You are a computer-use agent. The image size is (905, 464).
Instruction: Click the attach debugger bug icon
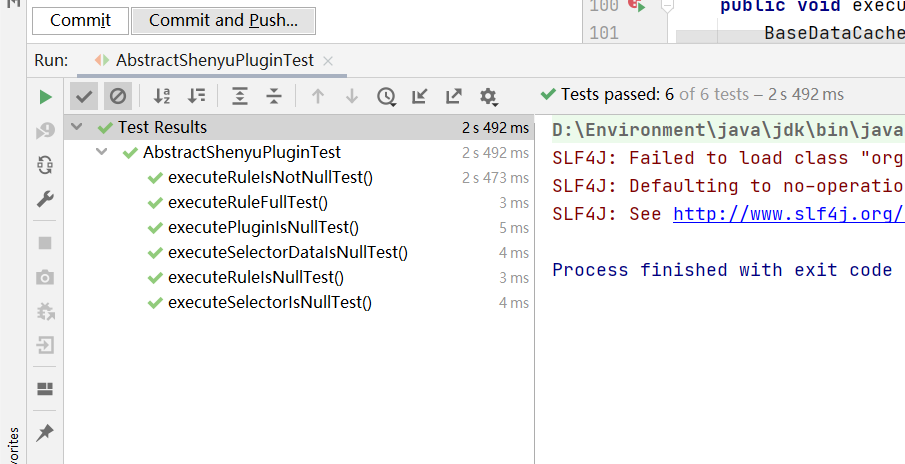(x=45, y=312)
